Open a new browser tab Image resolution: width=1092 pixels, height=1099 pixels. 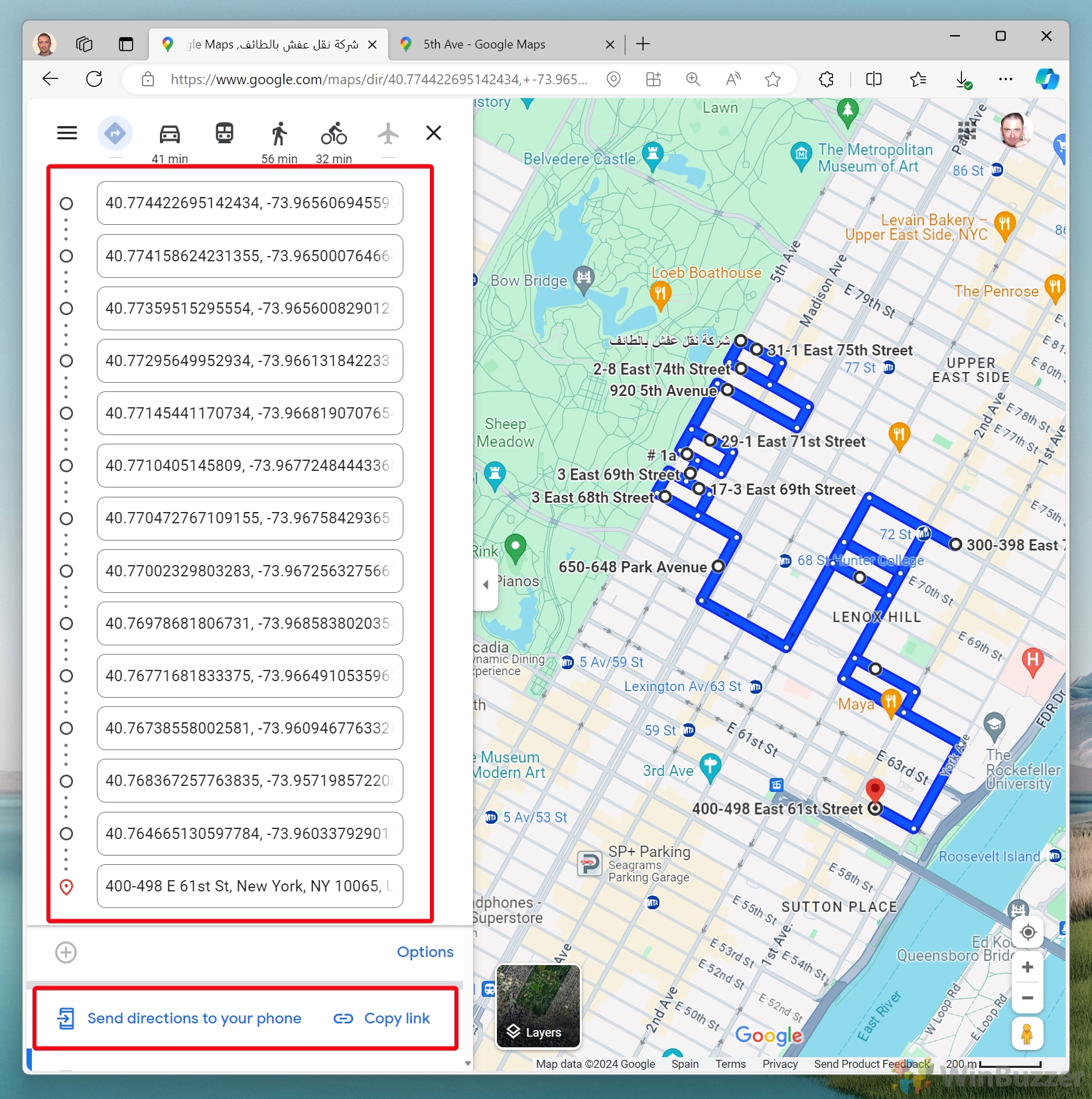643,44
